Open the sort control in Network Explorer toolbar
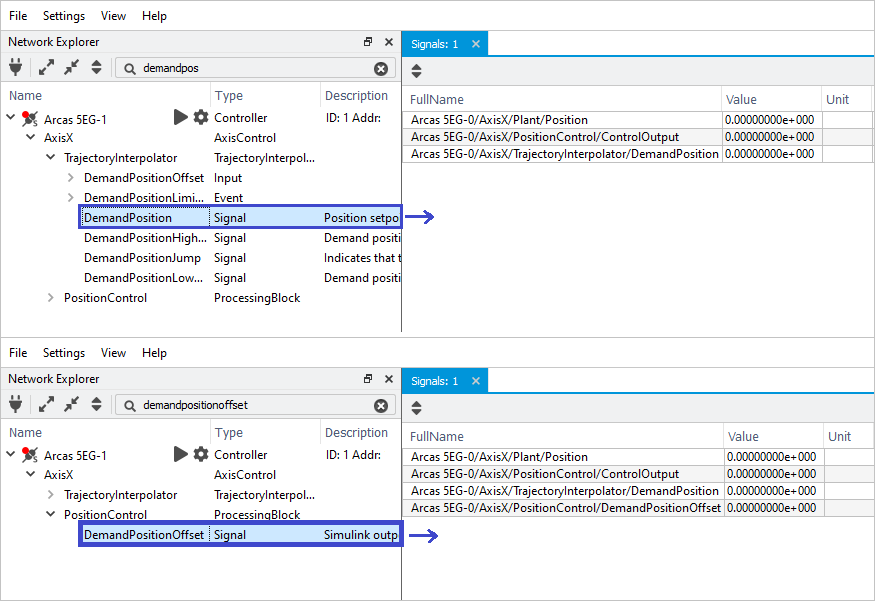The width and height of the screenshot is (875, 601). pos(96,68)
